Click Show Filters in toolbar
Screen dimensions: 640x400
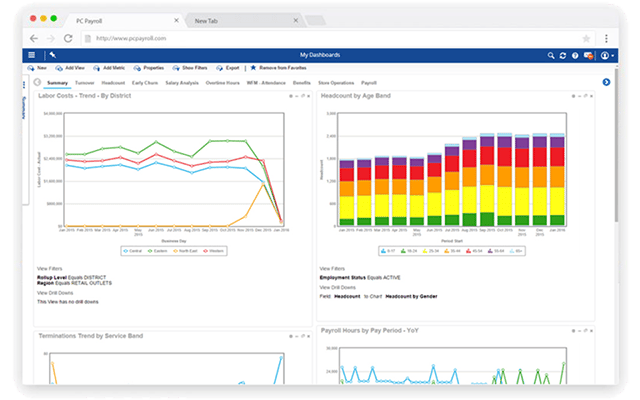190,68
